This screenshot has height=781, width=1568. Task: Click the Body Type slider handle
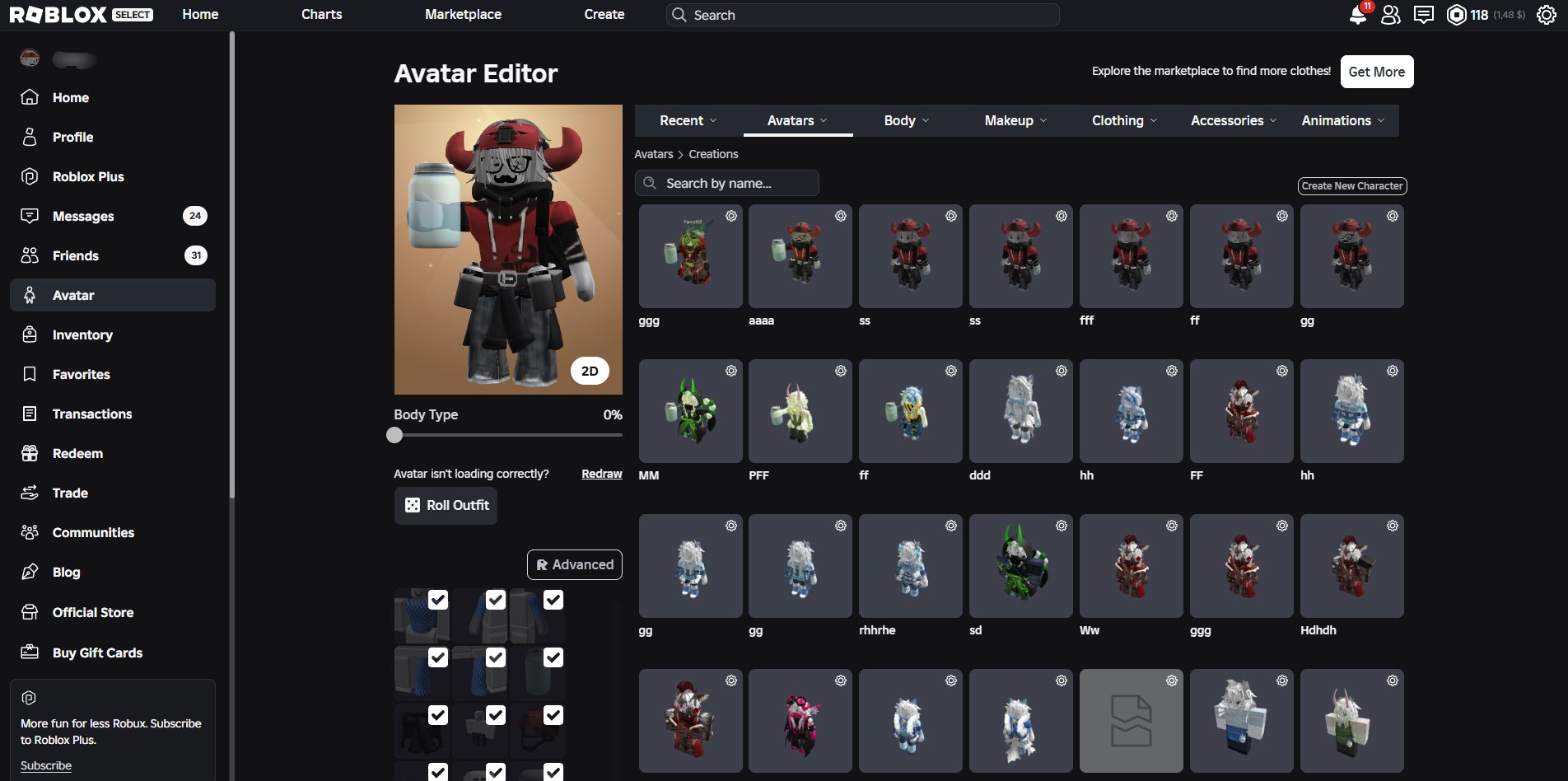pyautogui.click(x=394, y=435)
